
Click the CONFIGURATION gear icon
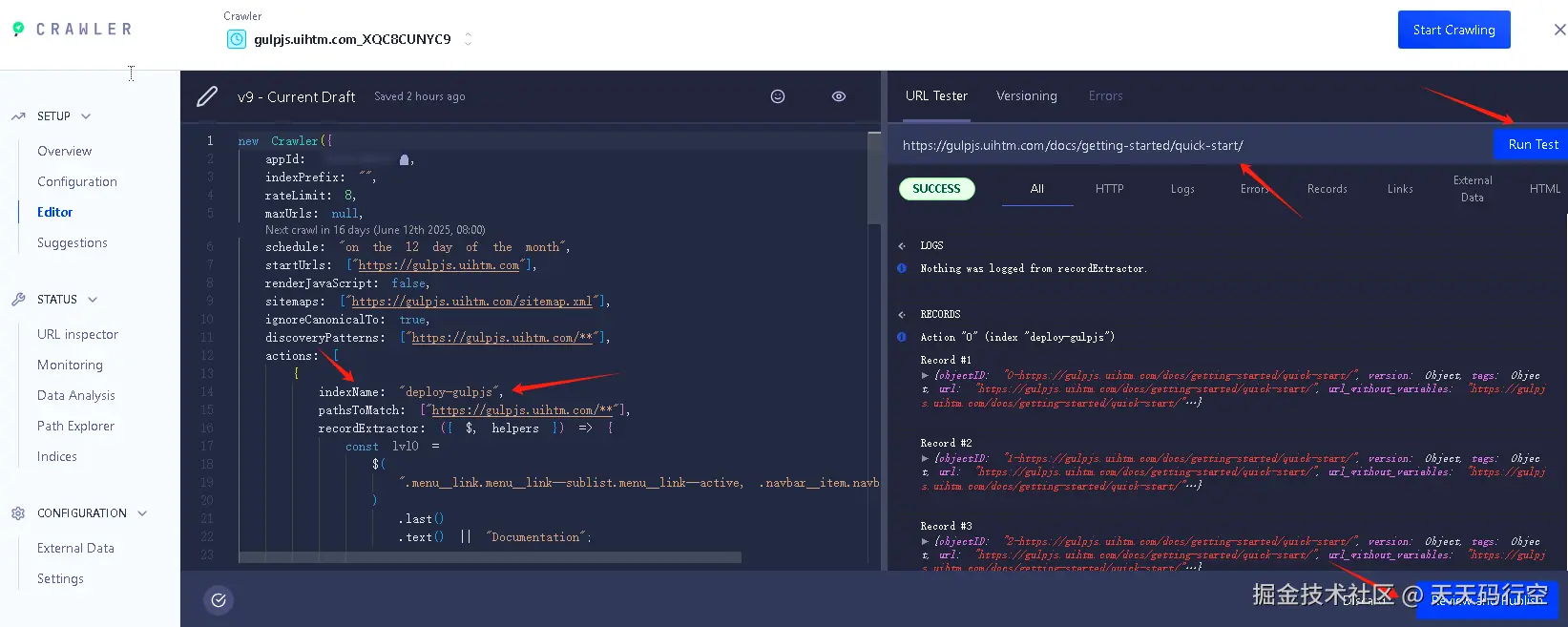[x=18, y=513]
